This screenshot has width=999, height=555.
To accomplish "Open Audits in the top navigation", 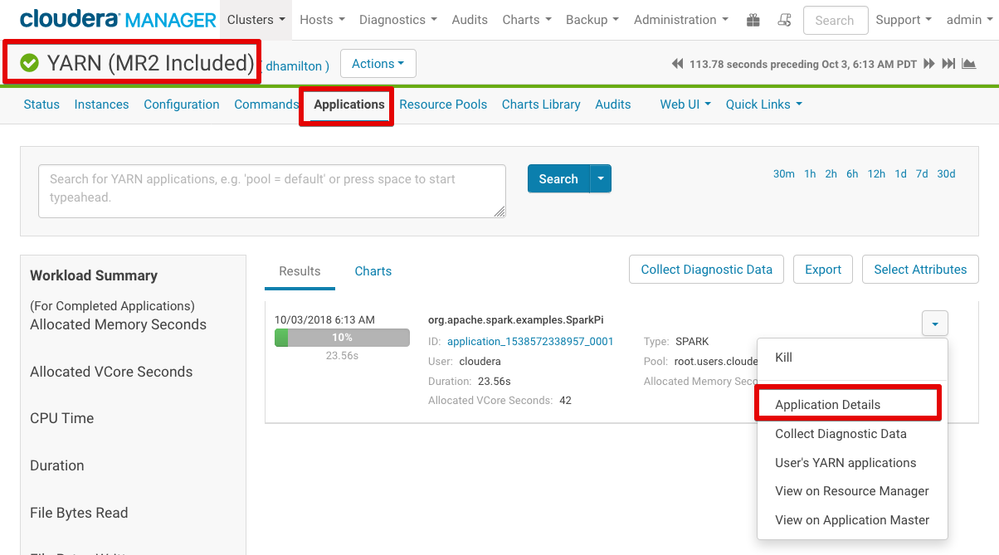I will (470, 20).
